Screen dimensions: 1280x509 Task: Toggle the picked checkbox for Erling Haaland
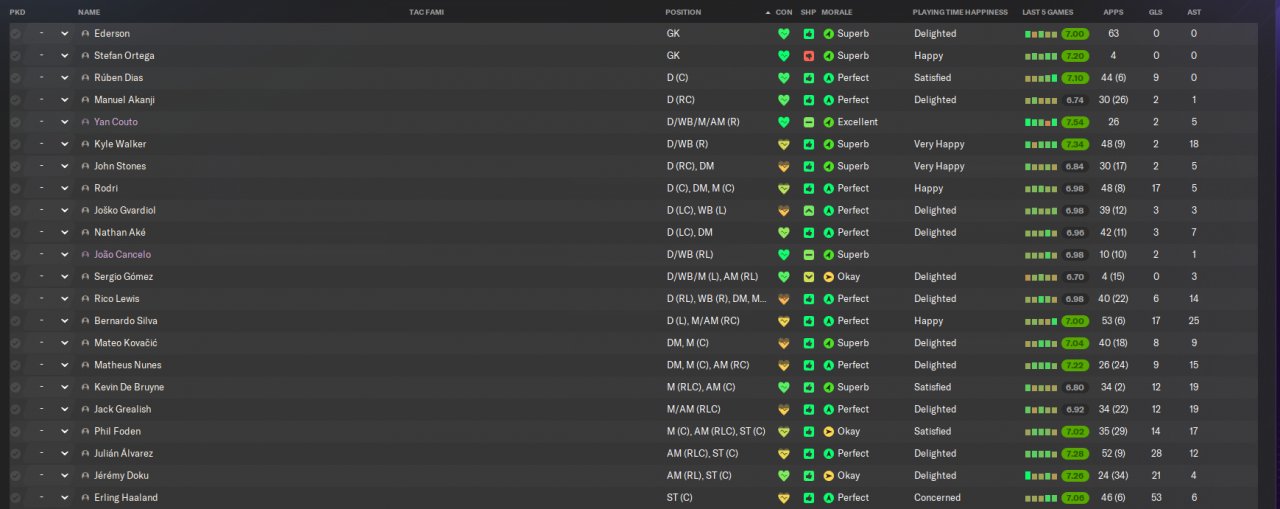(15, 497)
